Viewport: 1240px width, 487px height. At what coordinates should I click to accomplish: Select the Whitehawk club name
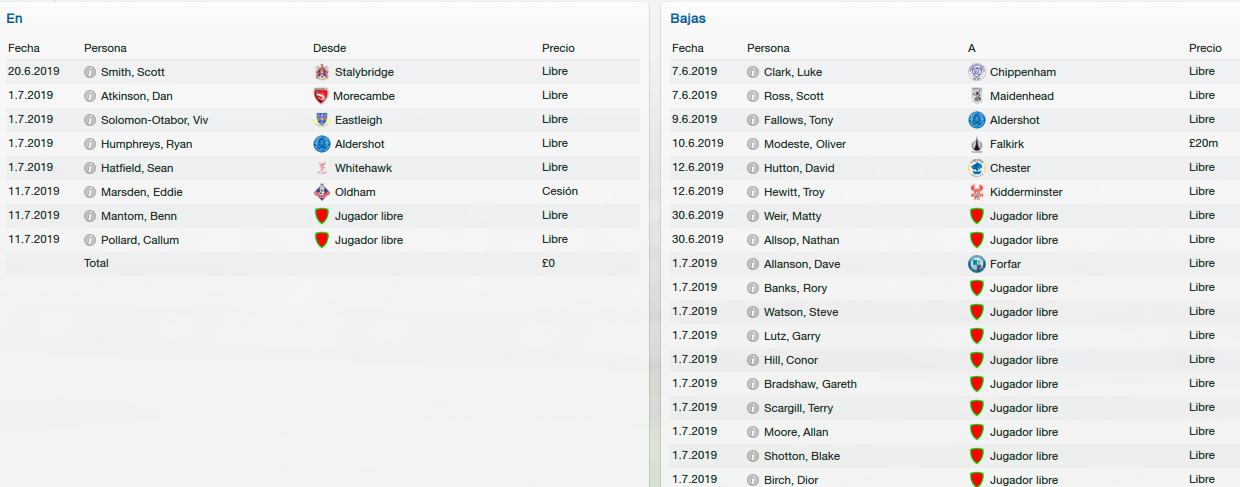point(362,168)
